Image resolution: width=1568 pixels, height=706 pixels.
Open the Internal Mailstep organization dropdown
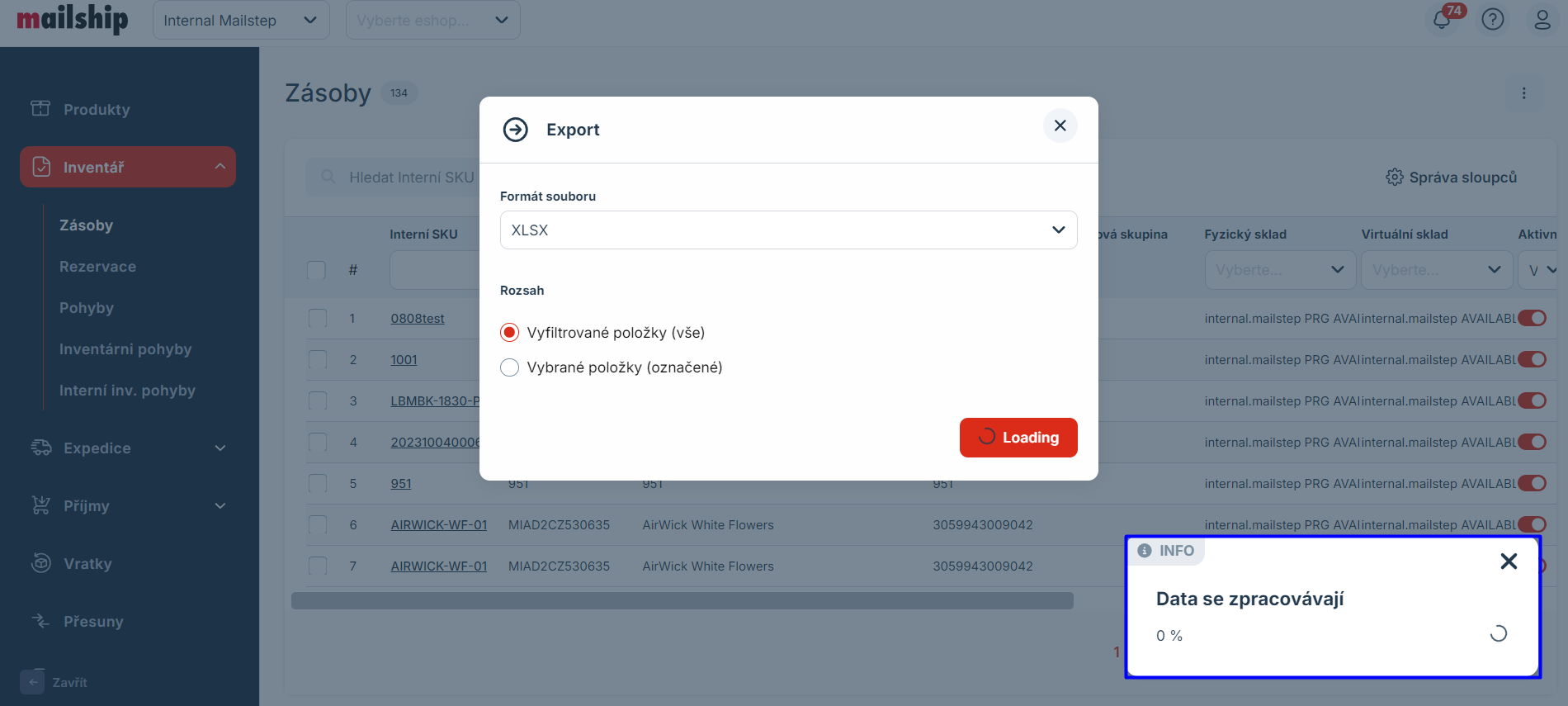(240, 21)
